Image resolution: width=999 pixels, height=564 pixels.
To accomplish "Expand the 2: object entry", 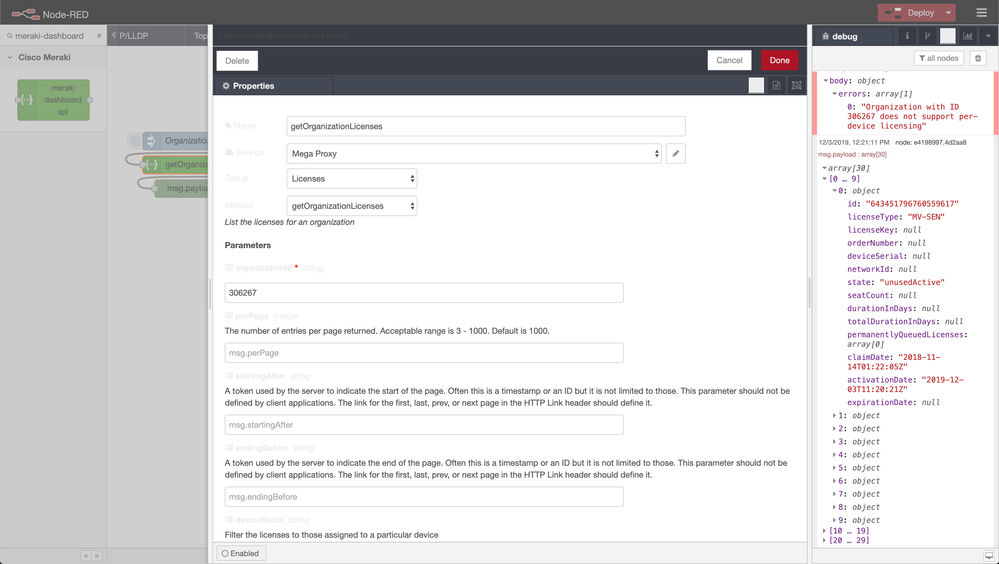I will (835, 429).
